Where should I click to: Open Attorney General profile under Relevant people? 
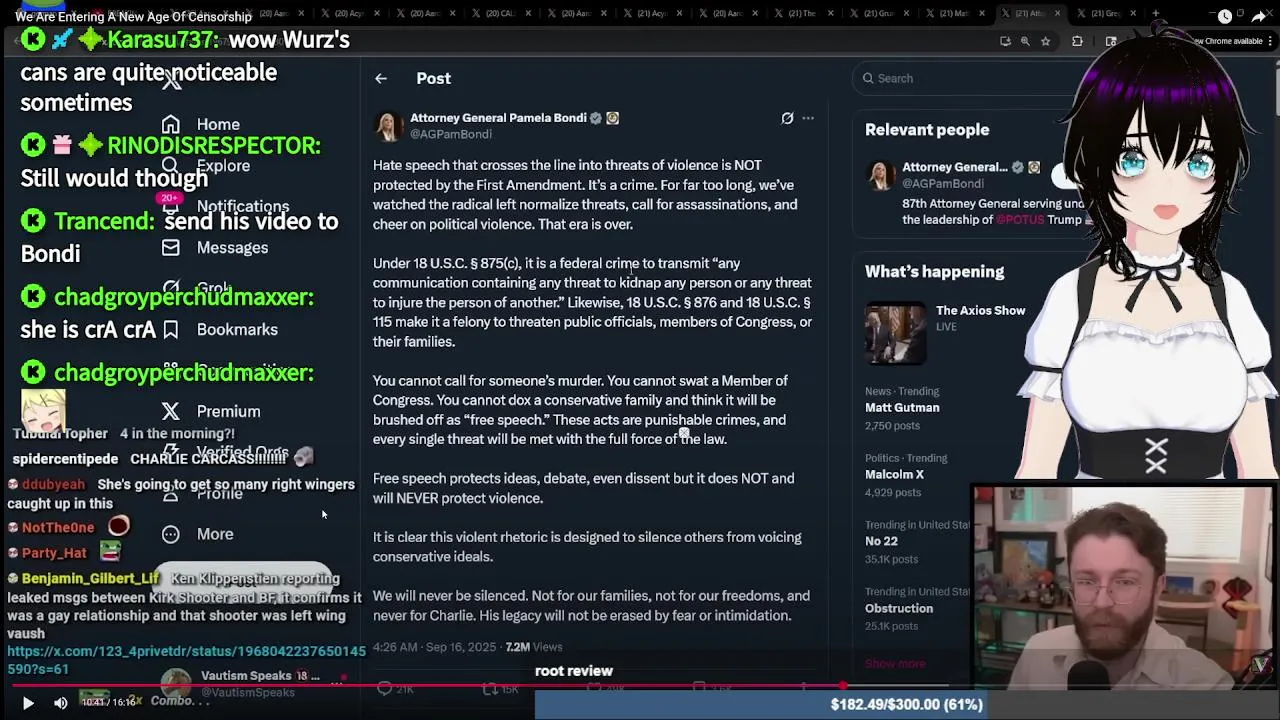pyautogui.click(x=955, y=167)
